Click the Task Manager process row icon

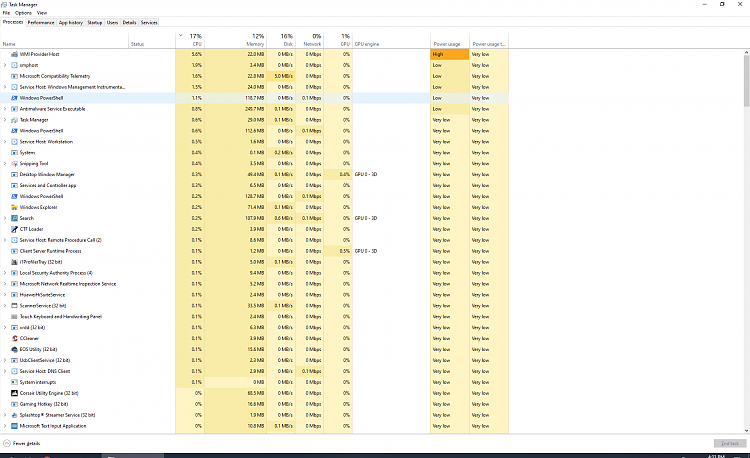point(14,120)
